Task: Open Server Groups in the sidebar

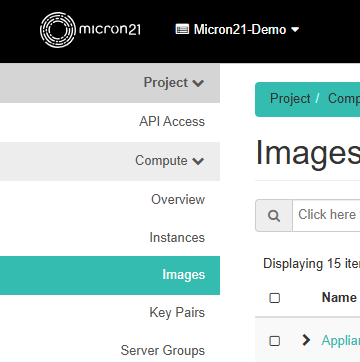Action: (163, 351)
